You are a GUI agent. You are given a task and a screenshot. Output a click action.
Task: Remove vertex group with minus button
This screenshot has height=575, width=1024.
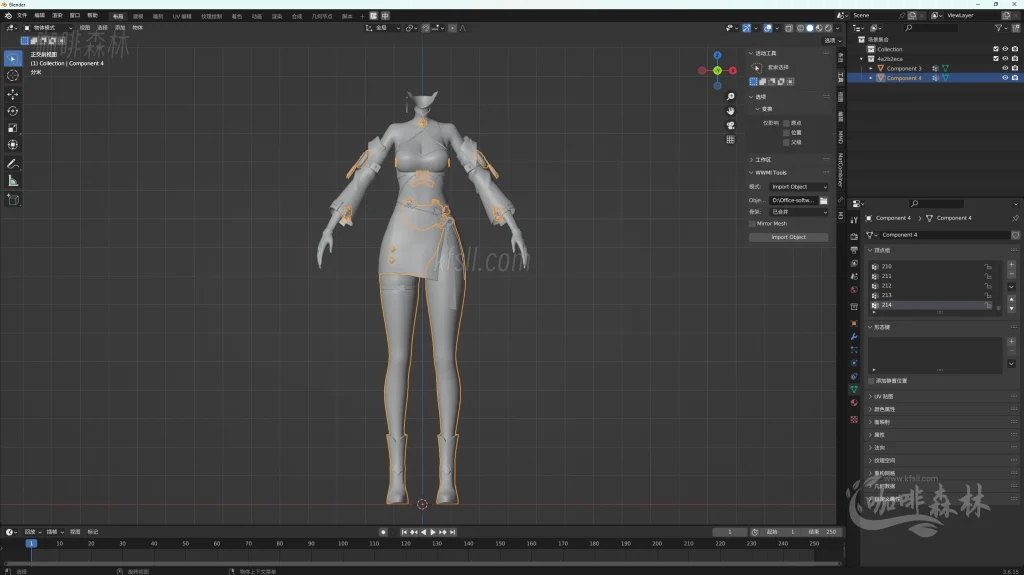pos(1012,274)
